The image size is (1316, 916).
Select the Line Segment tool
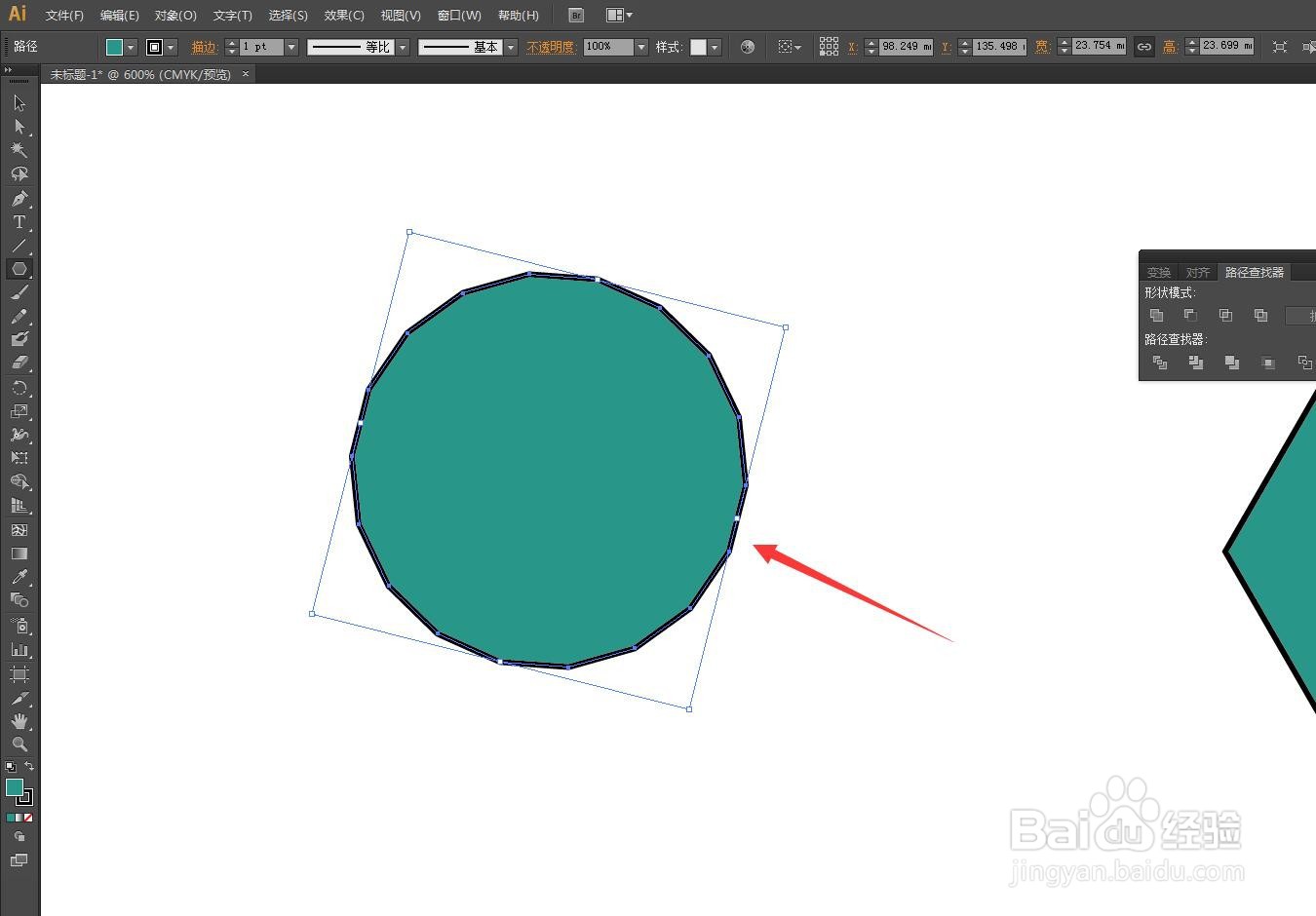coord(19,246)
